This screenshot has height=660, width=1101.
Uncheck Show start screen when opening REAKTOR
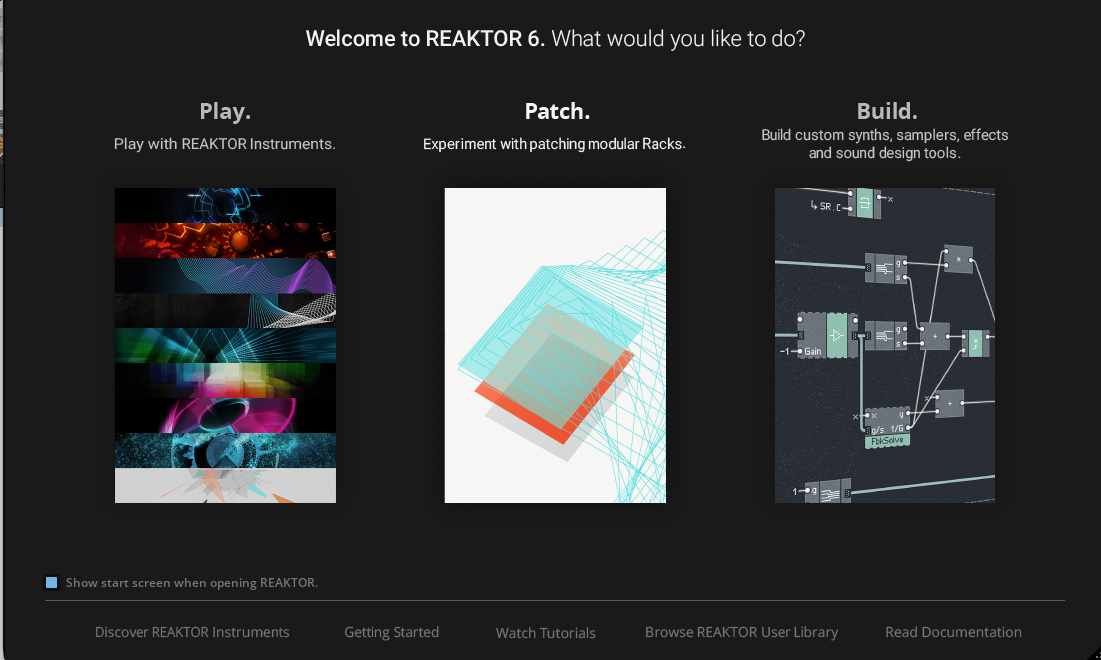[x=51, y=582]
